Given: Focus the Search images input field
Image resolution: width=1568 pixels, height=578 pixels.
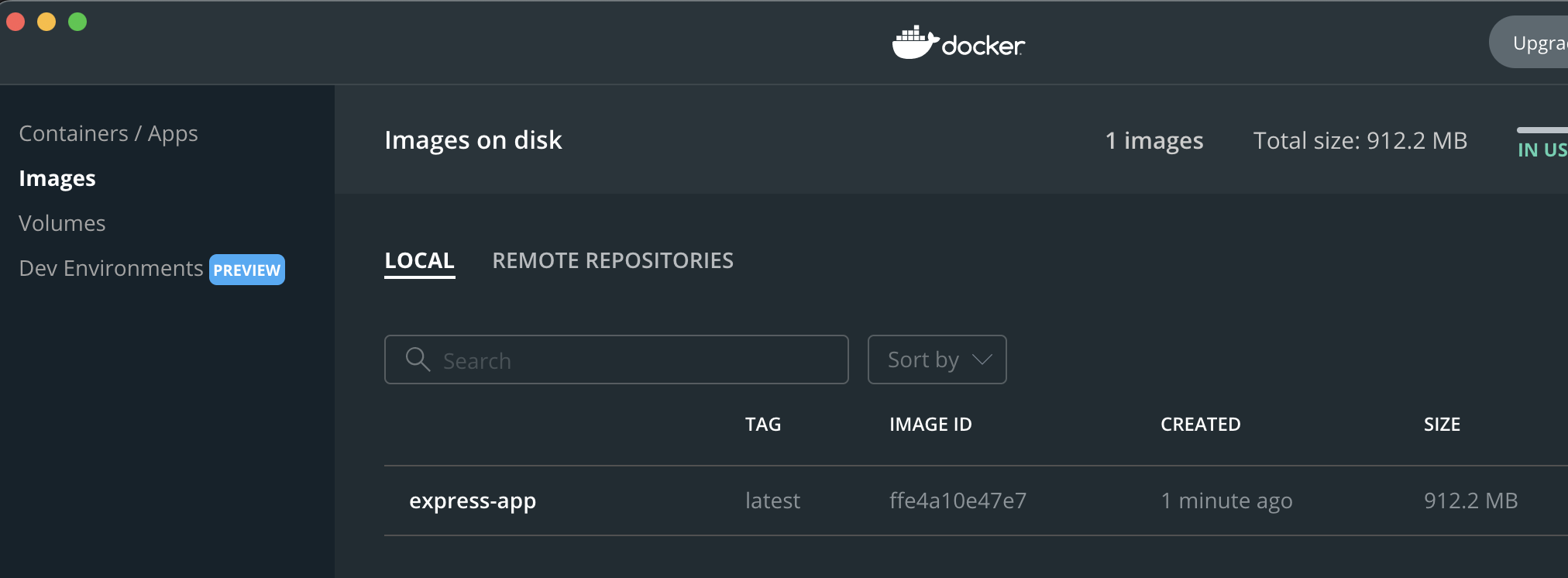Looking at the screenshot, I should pos(616,360).
